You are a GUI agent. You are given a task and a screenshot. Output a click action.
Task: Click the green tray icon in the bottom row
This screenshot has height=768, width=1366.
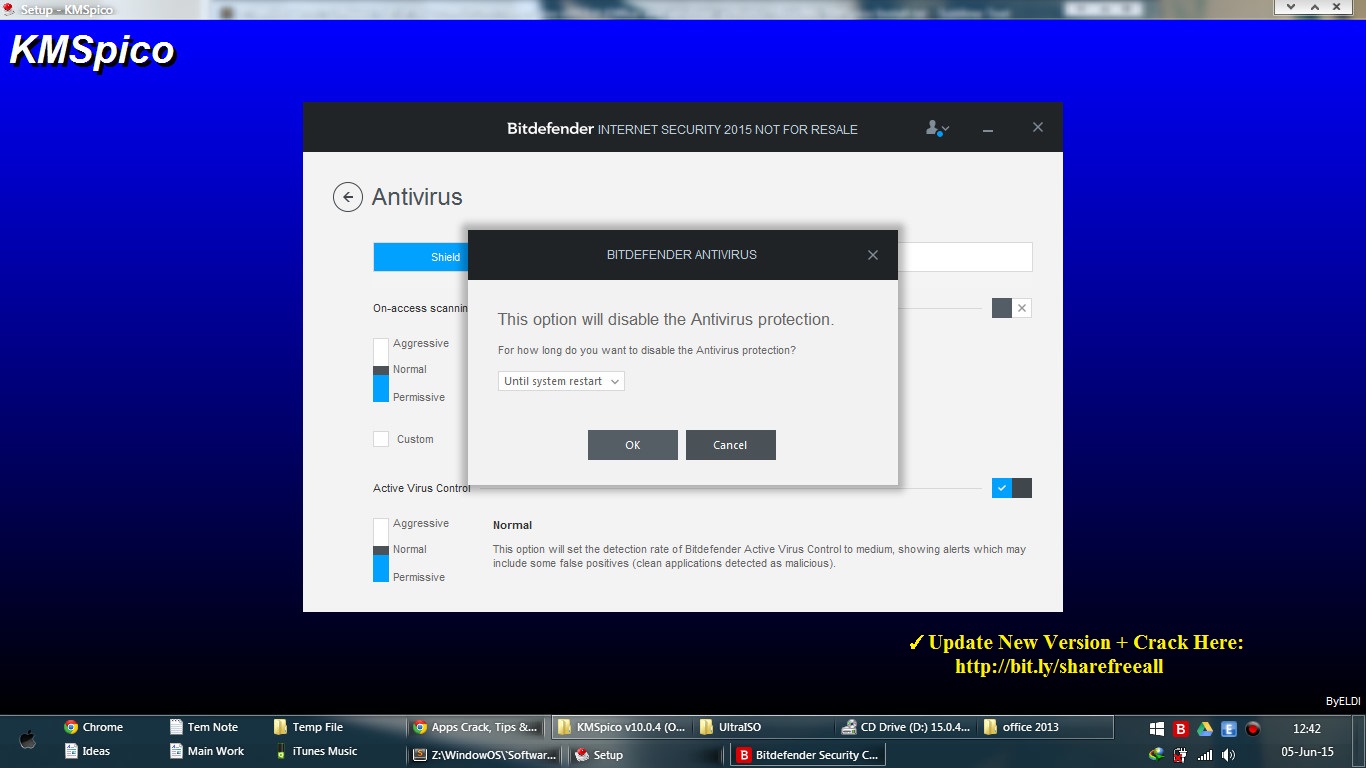pyautogui.click(x=1157, y=754)
